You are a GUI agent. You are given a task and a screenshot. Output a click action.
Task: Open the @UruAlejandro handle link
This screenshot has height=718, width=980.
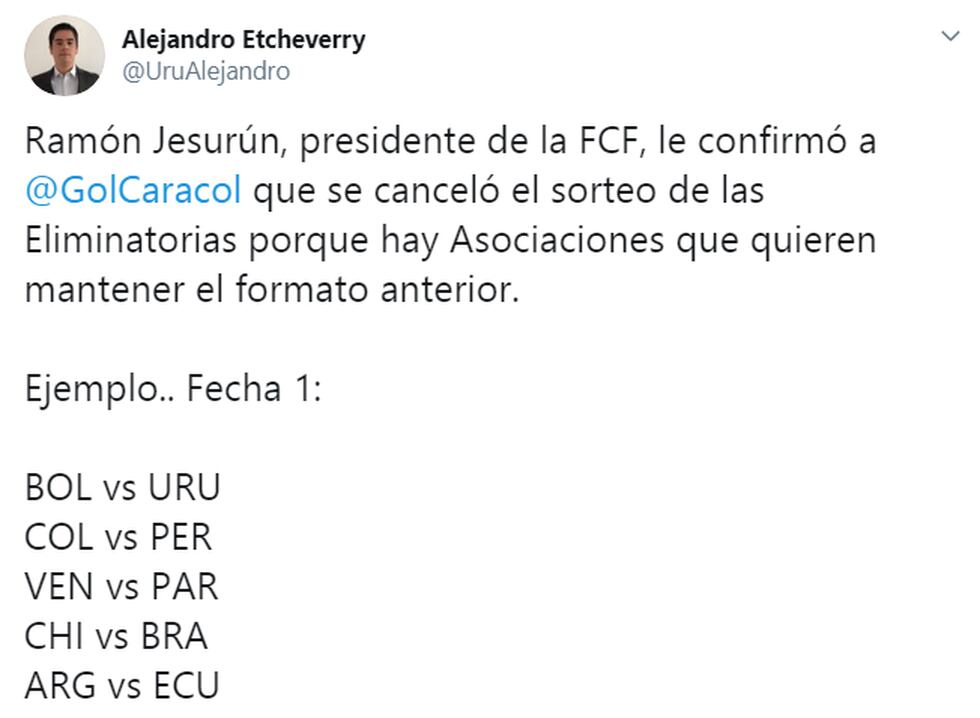coord(205,71)
